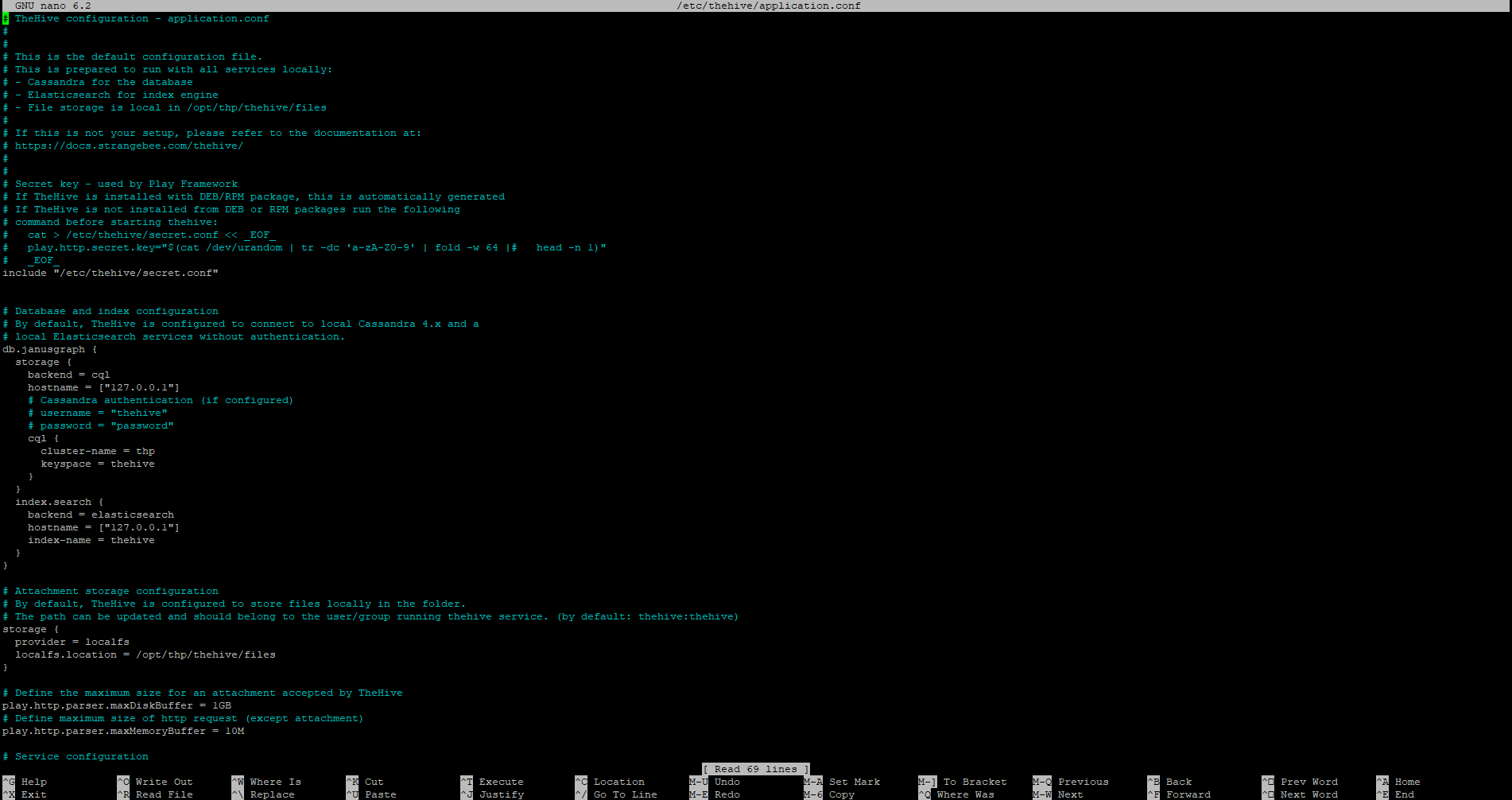Click the Next shortcut label
This screenshot has height=800, width=1512.
click(x=1071, y=794)
